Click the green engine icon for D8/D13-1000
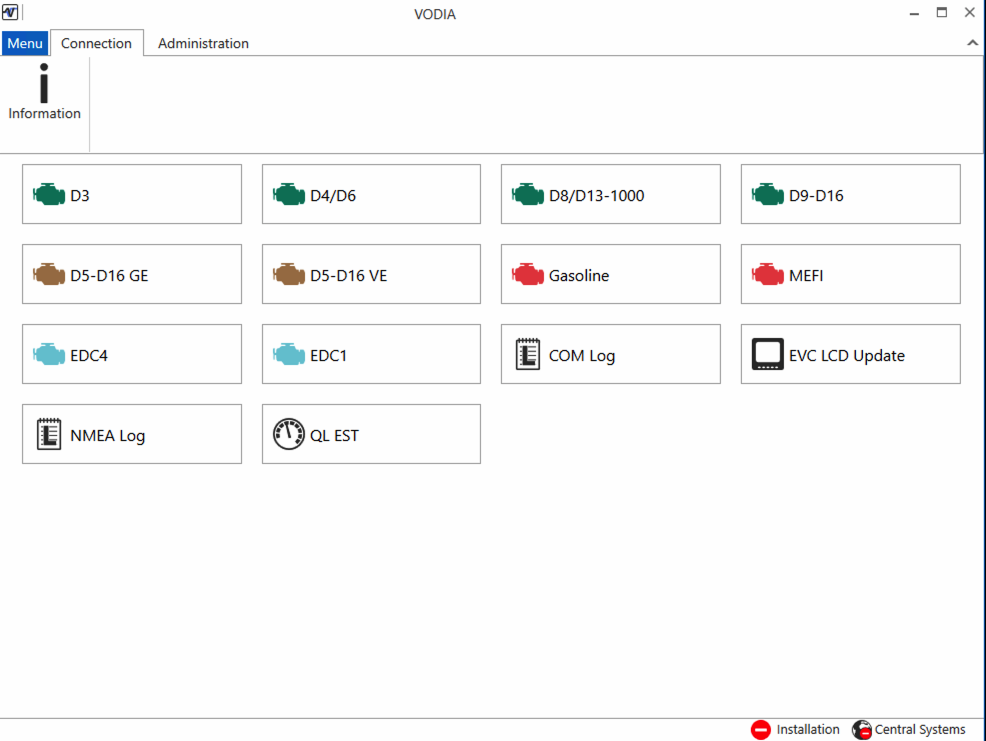 tap(528, 195)
